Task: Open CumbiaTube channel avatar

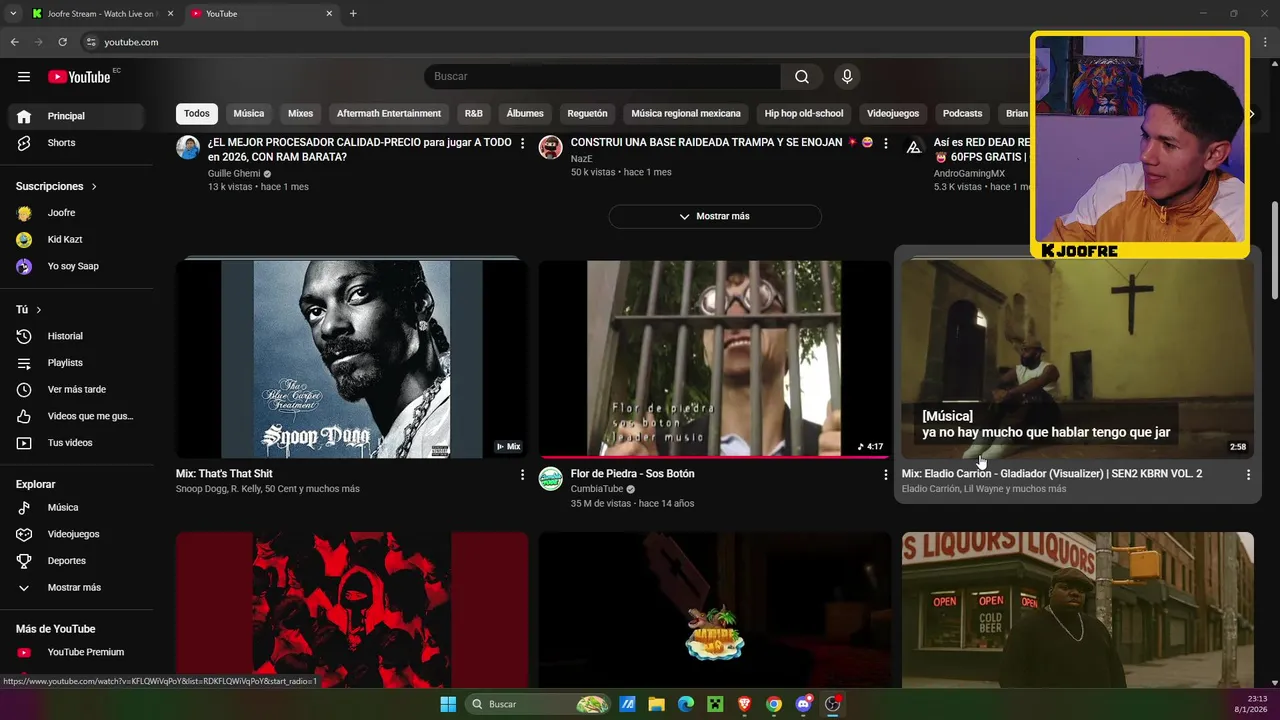Action: tap(550, 479)
